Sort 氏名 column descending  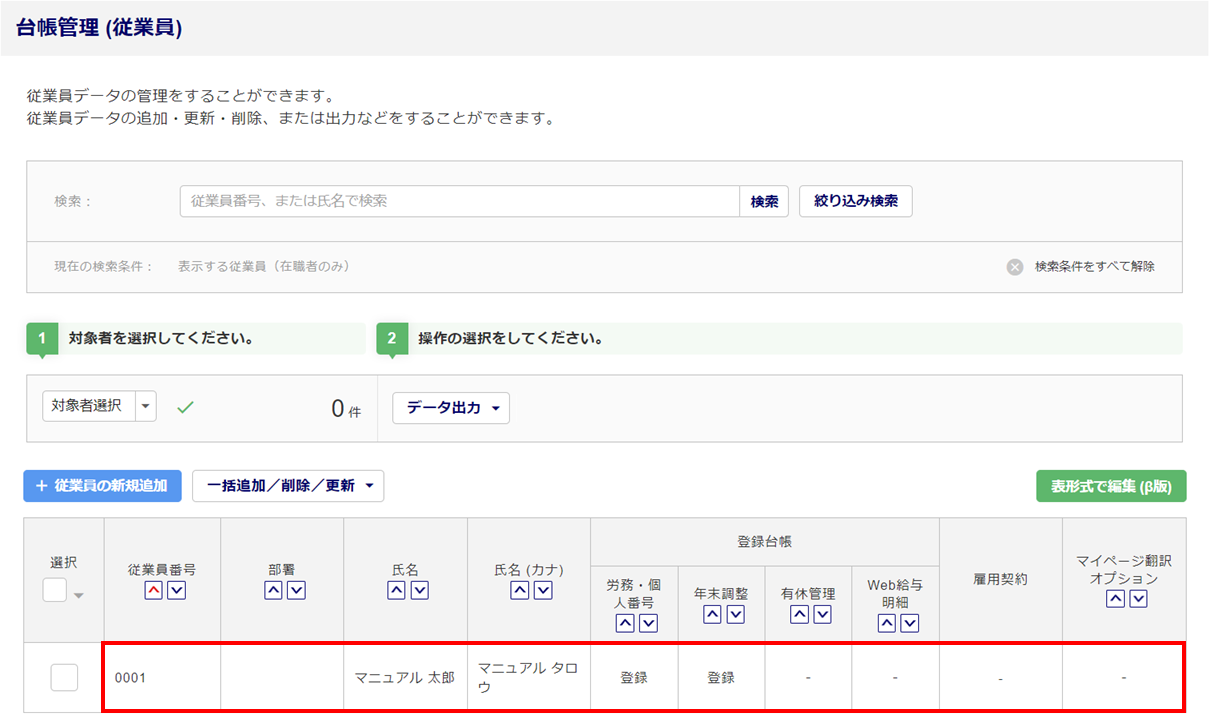tap(420, 591)
